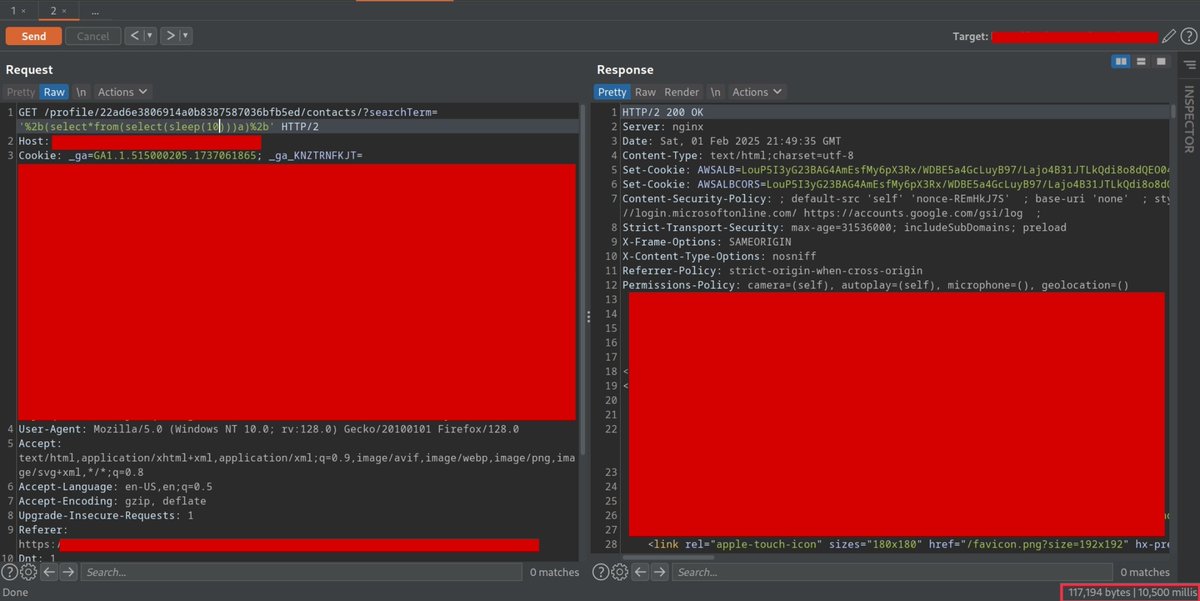Click the Send button
Viewport: 1200px width, 601px height.
pyautogui.click(x=33, y=35)
